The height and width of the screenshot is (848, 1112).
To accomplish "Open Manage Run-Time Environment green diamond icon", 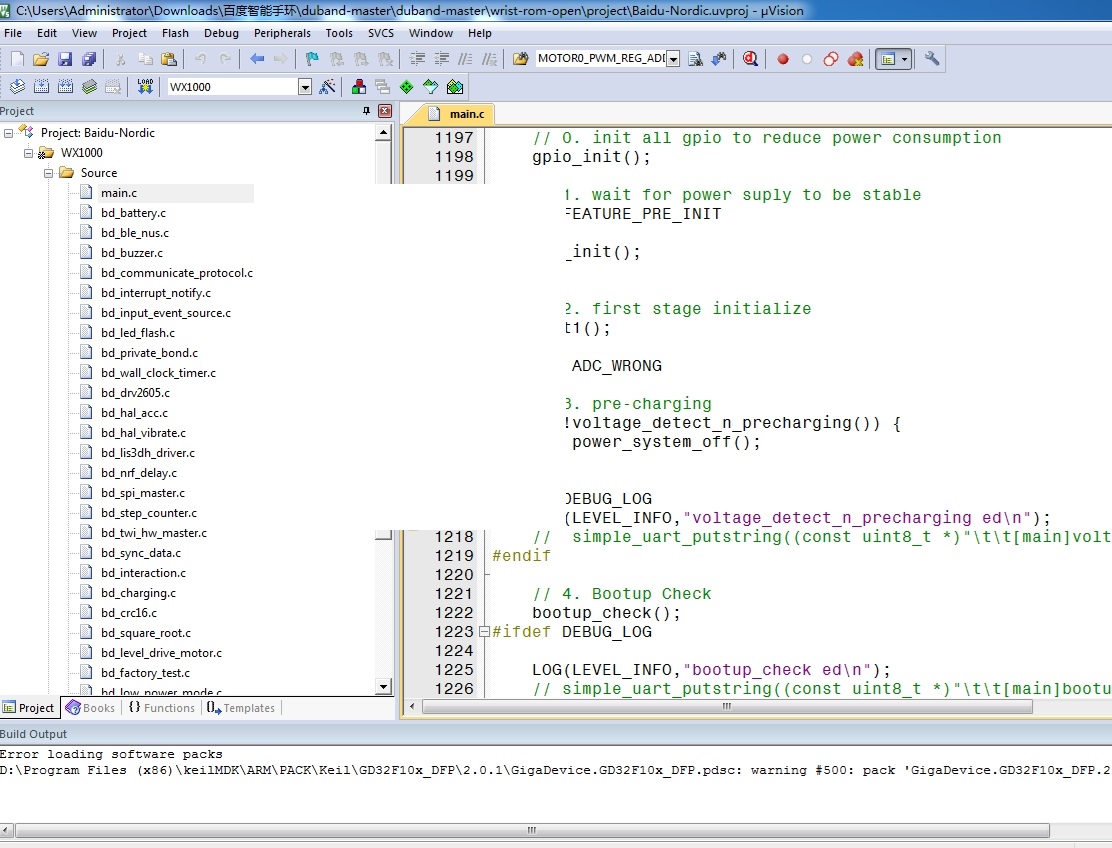I will (406, 87).
